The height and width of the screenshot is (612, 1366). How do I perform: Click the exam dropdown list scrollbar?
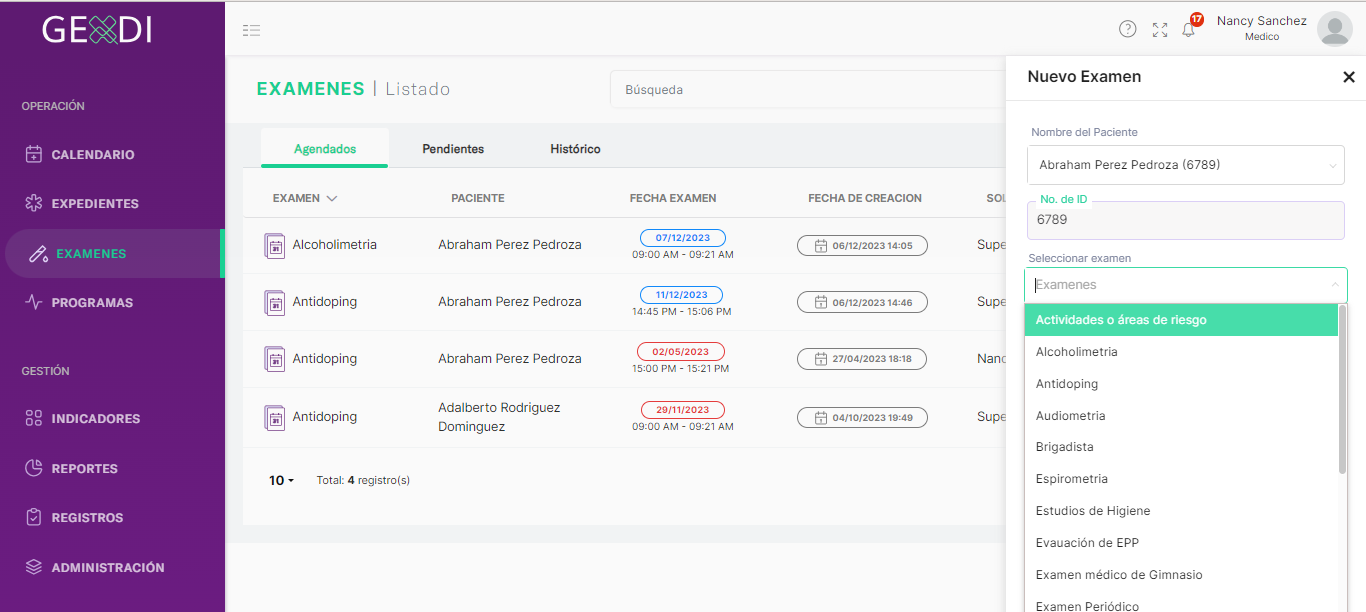(1342, 390)
